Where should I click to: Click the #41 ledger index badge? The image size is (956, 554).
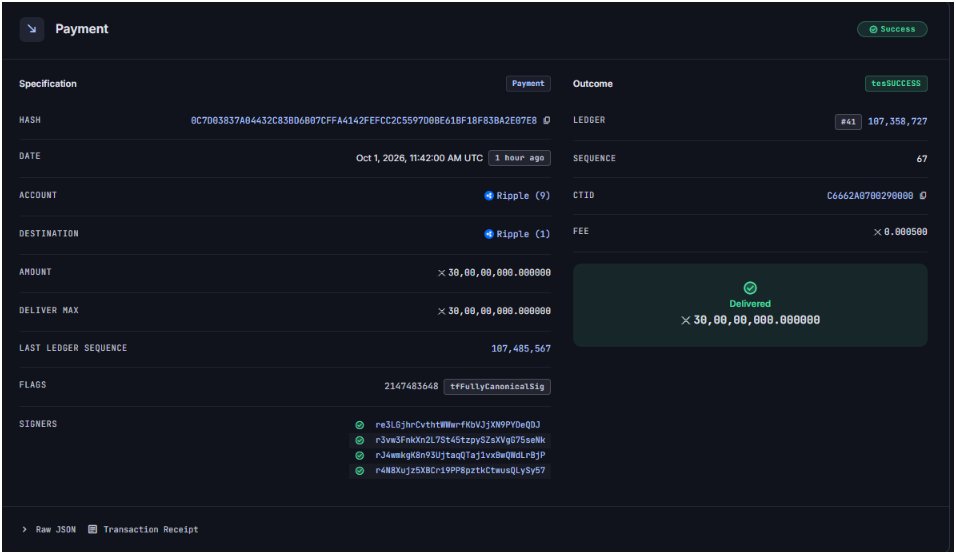(x=848, y=122)
